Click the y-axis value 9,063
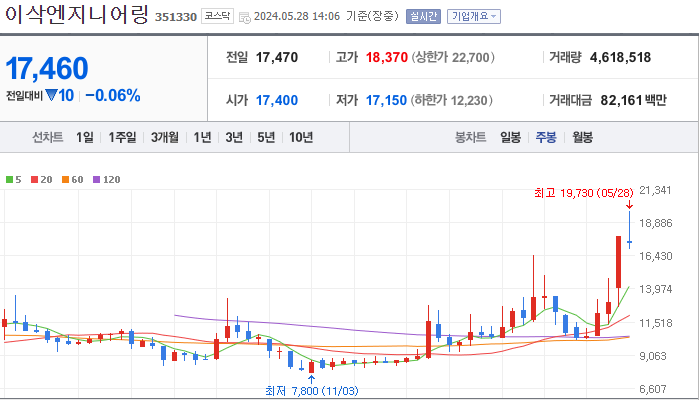 (x=653, y=356)
